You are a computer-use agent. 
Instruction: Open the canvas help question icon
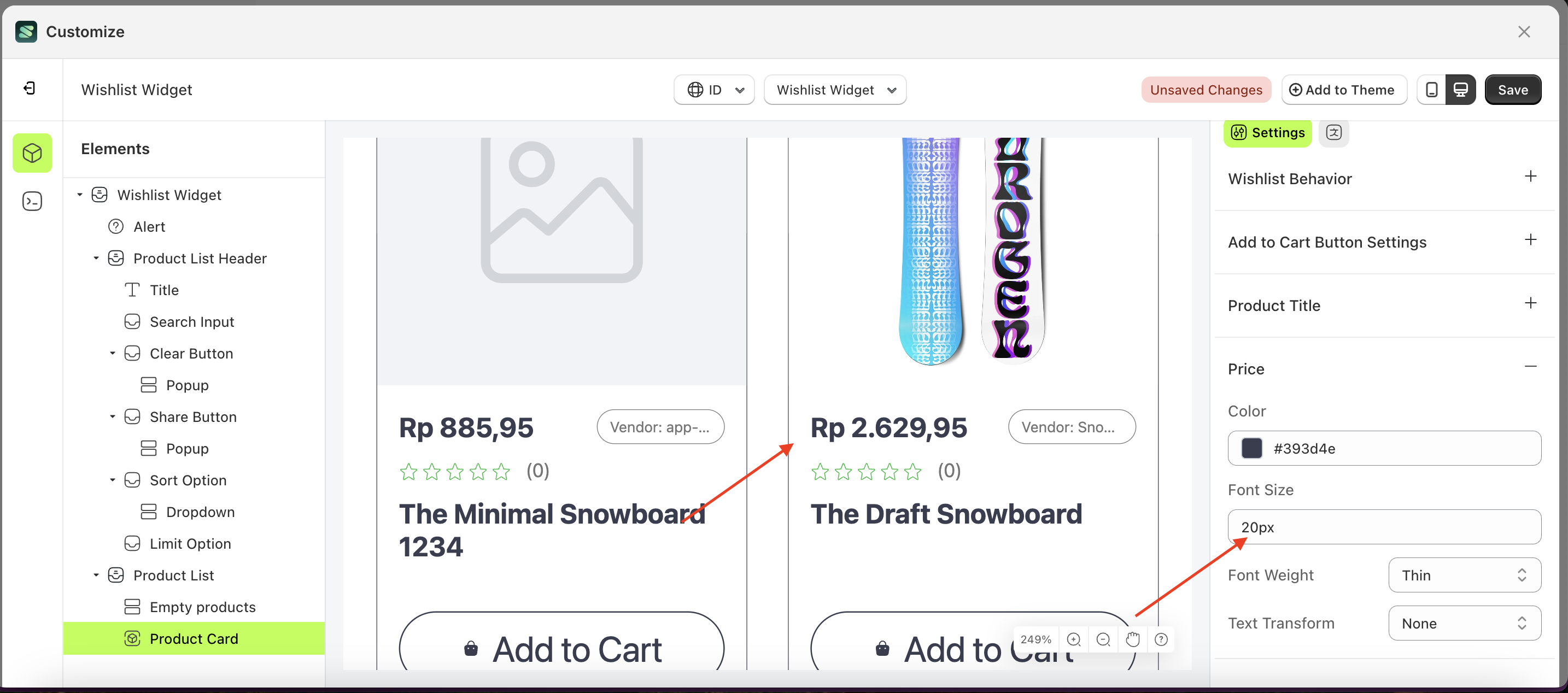[1161, 639]
